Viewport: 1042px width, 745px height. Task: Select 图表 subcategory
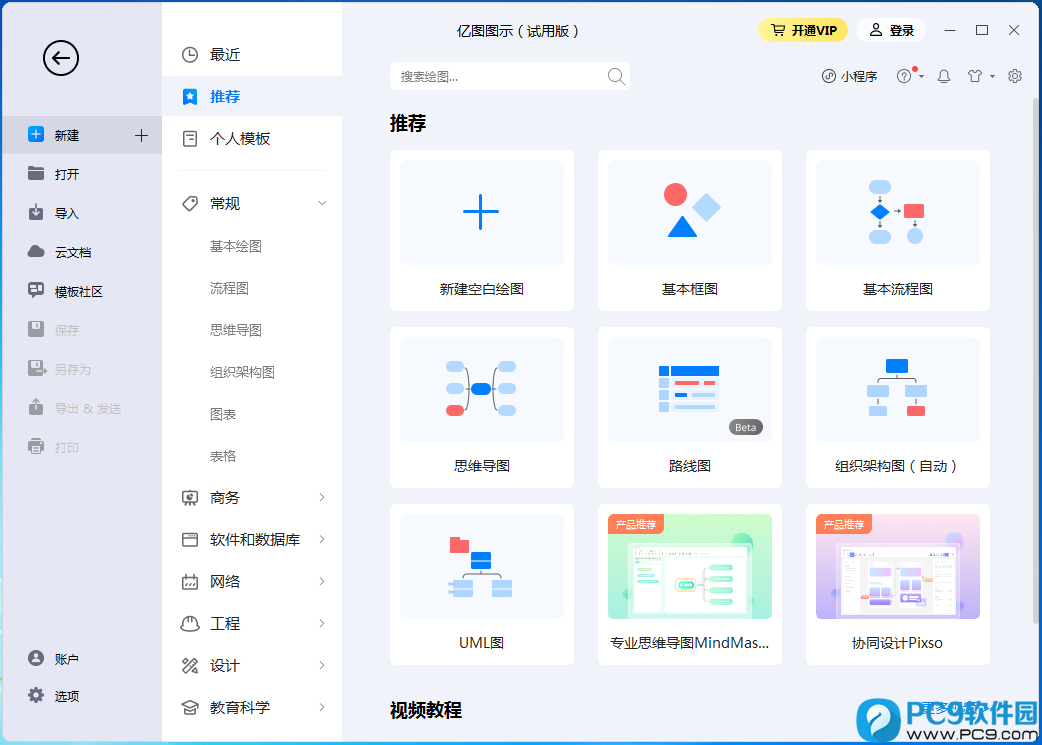click(223, 414)
